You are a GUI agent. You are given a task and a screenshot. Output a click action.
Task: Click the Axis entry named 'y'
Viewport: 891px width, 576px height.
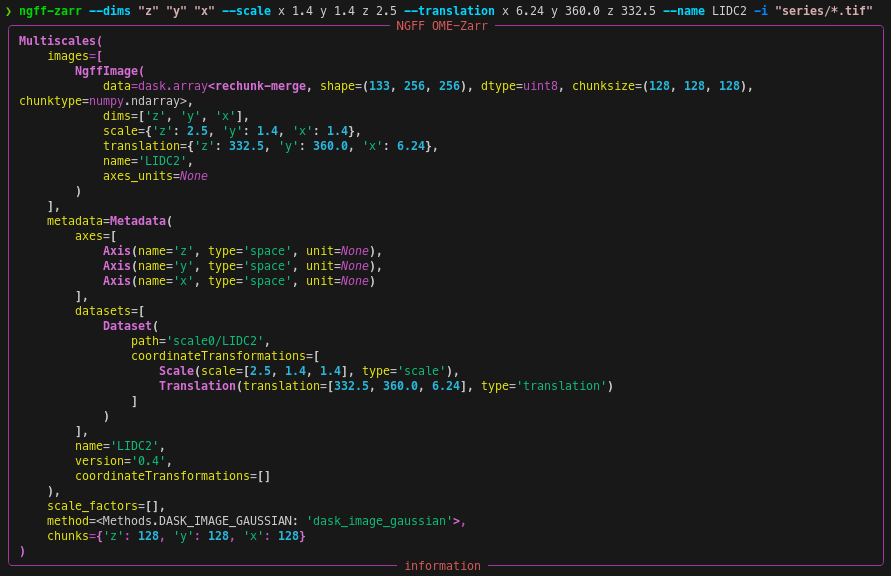(x=242, y=266)
